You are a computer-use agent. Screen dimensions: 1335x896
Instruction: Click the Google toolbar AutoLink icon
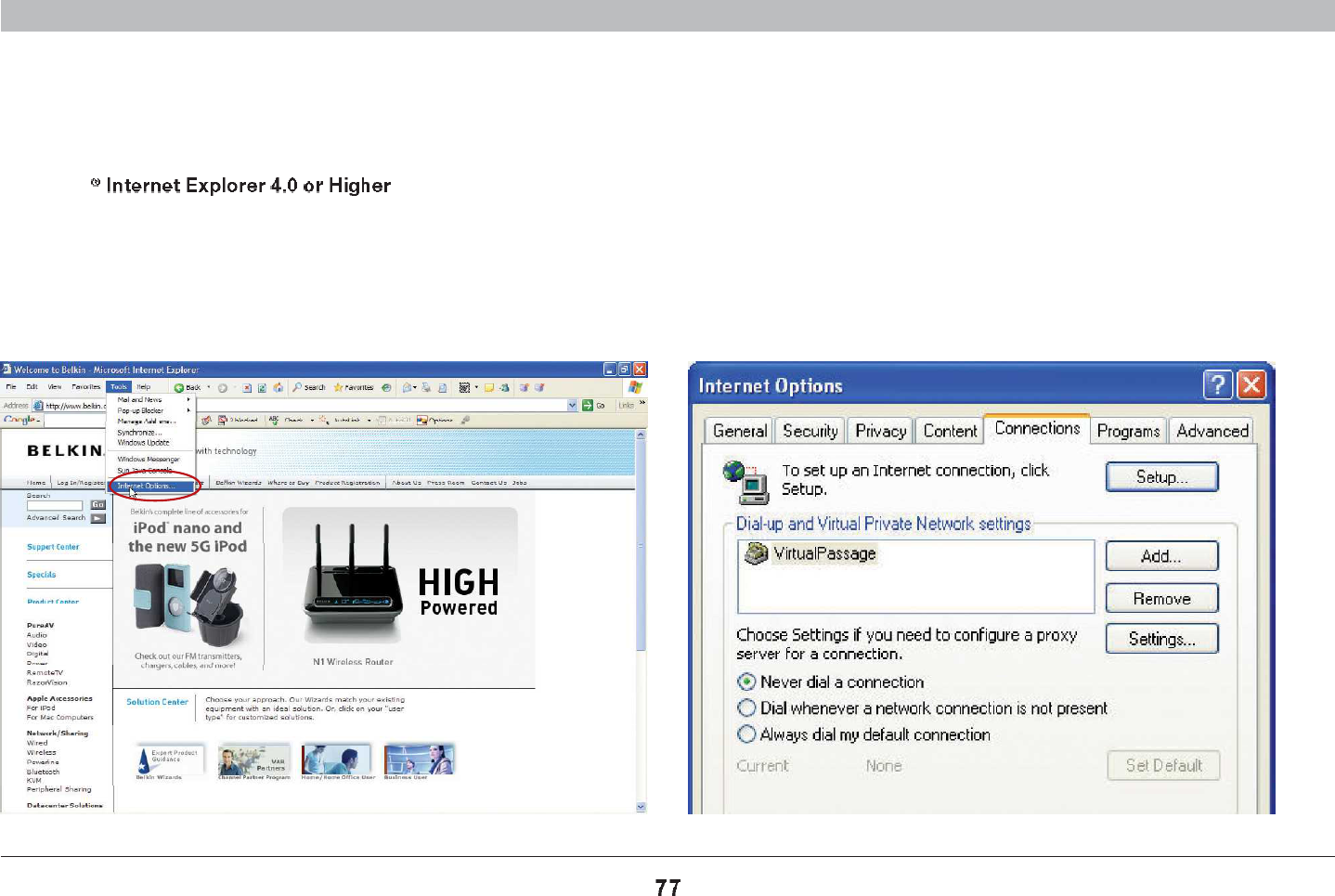(x=324, y=420)
